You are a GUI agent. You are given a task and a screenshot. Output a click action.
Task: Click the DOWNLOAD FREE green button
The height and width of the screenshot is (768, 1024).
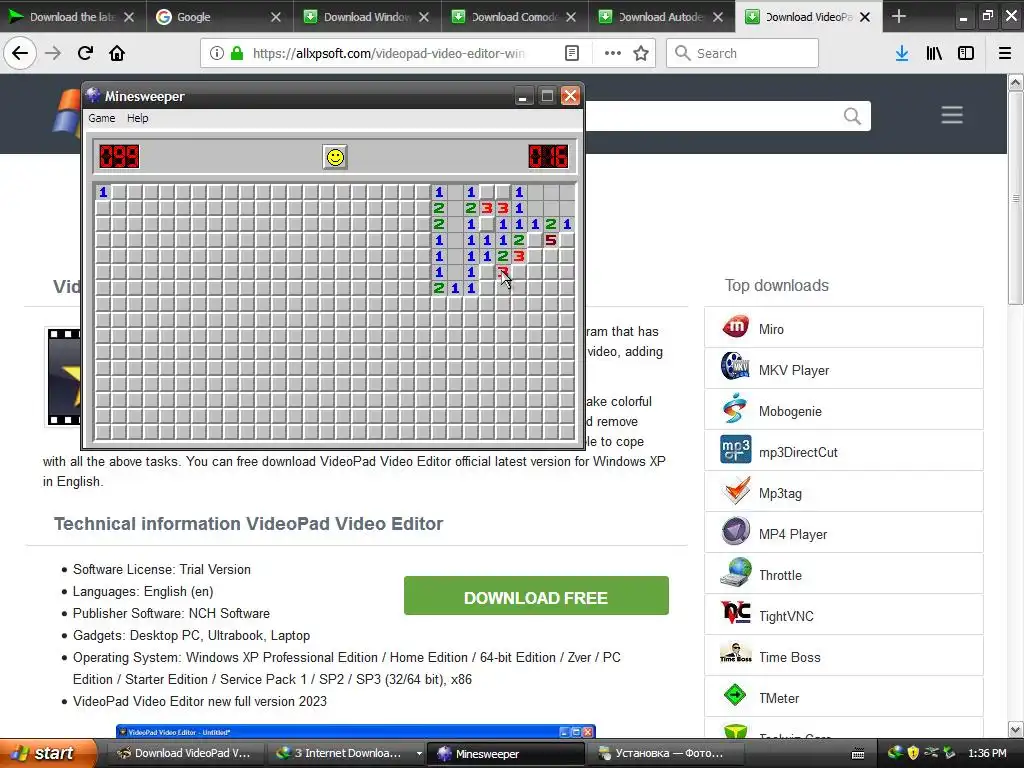536,596
